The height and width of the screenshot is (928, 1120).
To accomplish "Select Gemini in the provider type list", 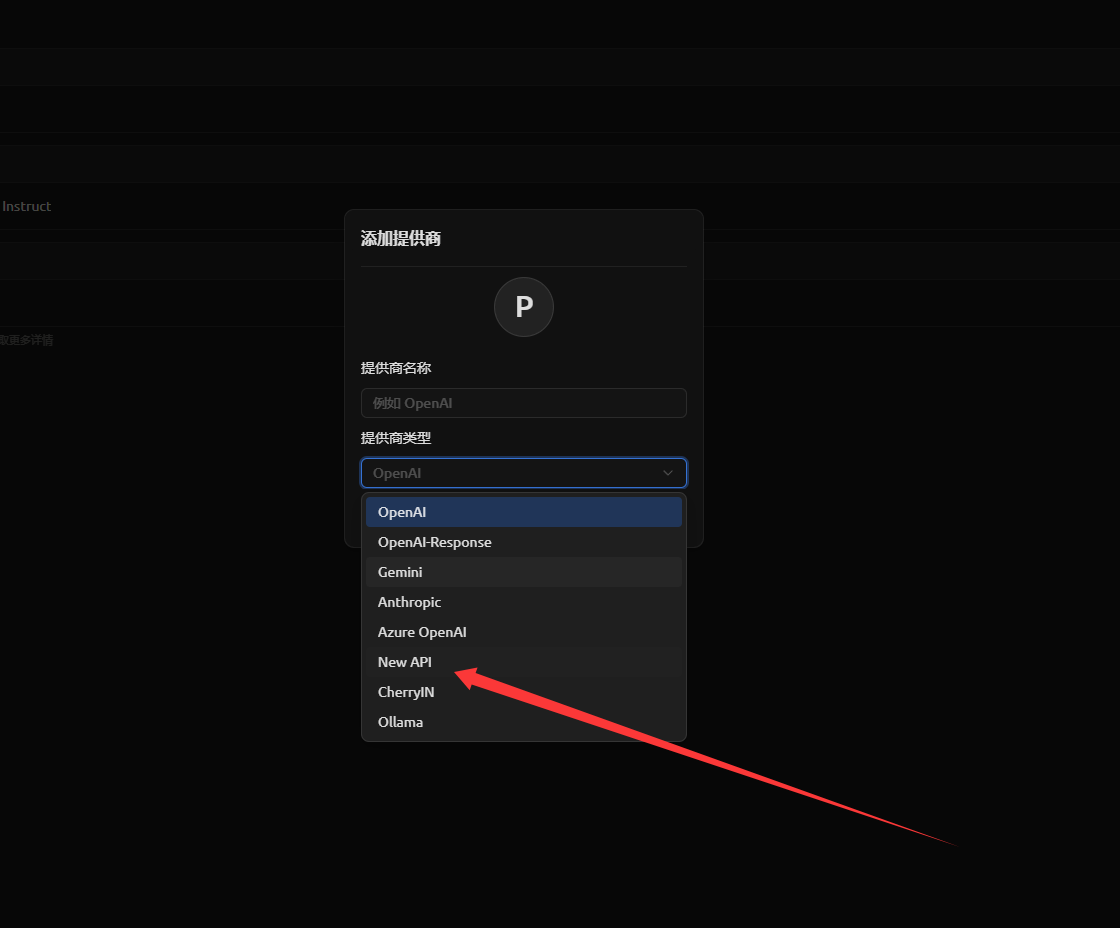I will pyautogui.click(x=524, y=572).
